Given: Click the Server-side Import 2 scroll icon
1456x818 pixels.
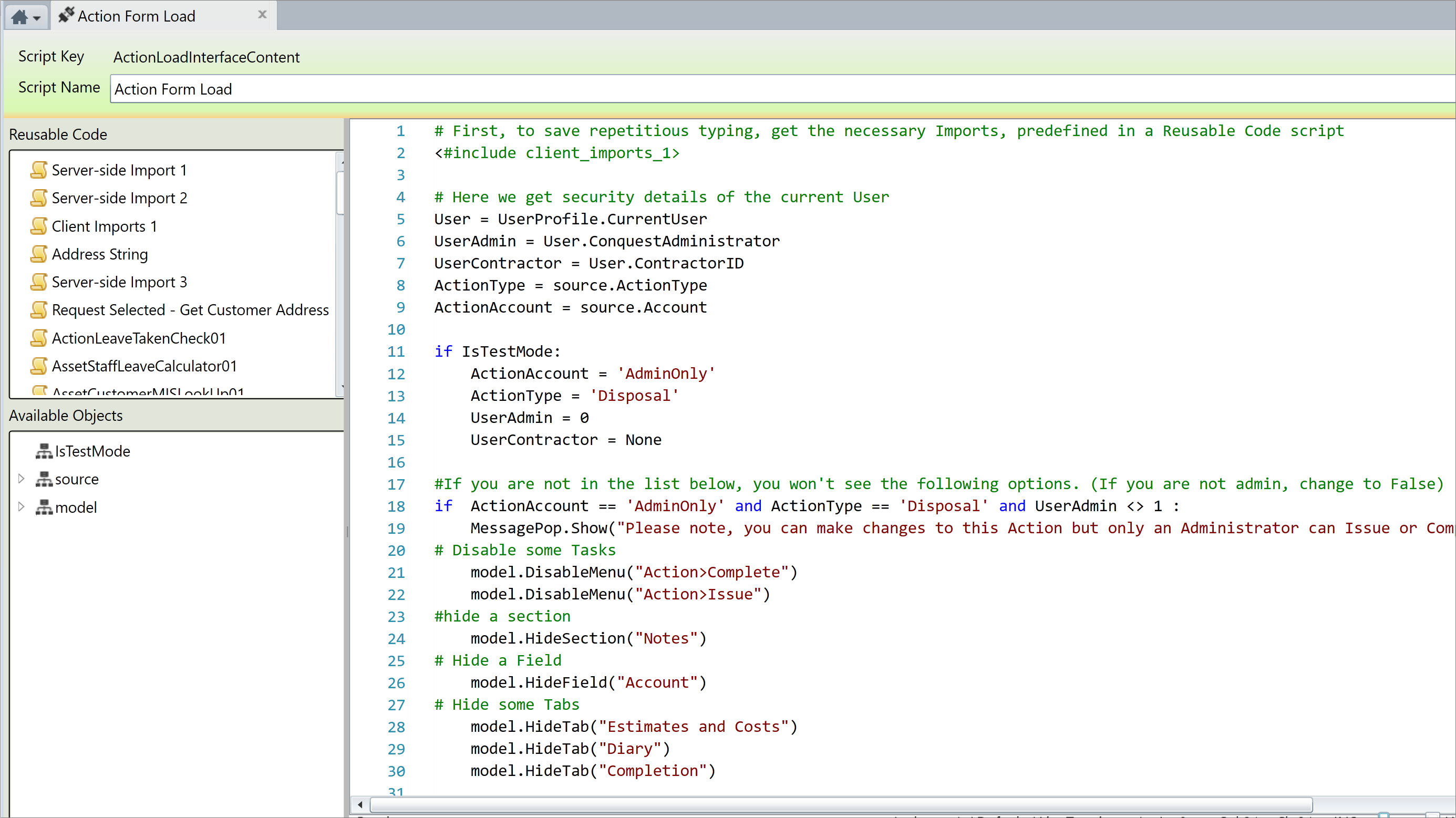Looking at the screenshot, I should point(38,198).
